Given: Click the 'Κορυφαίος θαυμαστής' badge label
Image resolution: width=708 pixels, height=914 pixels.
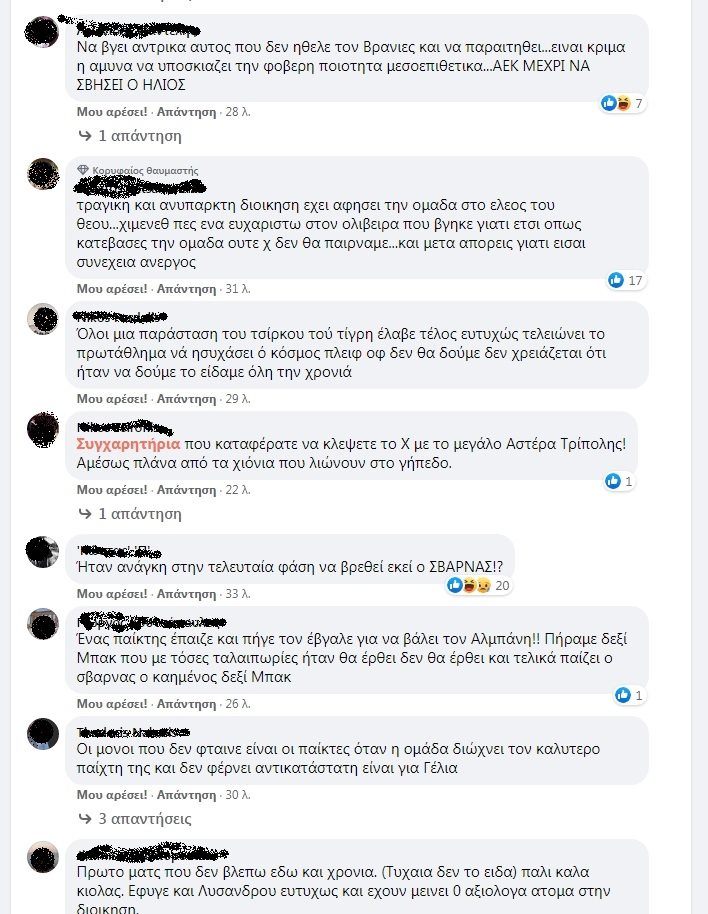Looking at the screenshot, I should (x=145, y=170).
